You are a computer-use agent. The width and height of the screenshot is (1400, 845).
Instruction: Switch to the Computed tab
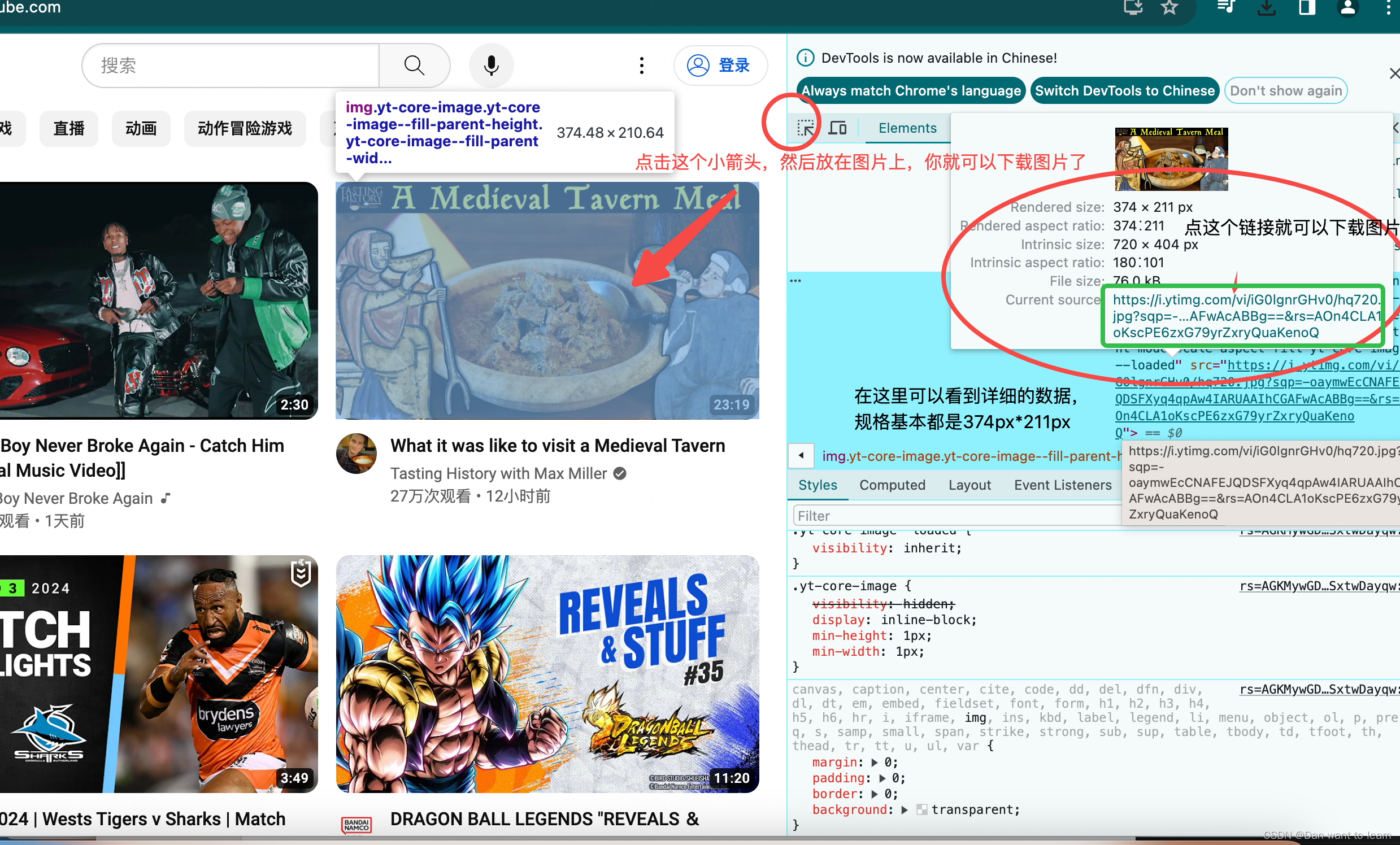point(892,485)
